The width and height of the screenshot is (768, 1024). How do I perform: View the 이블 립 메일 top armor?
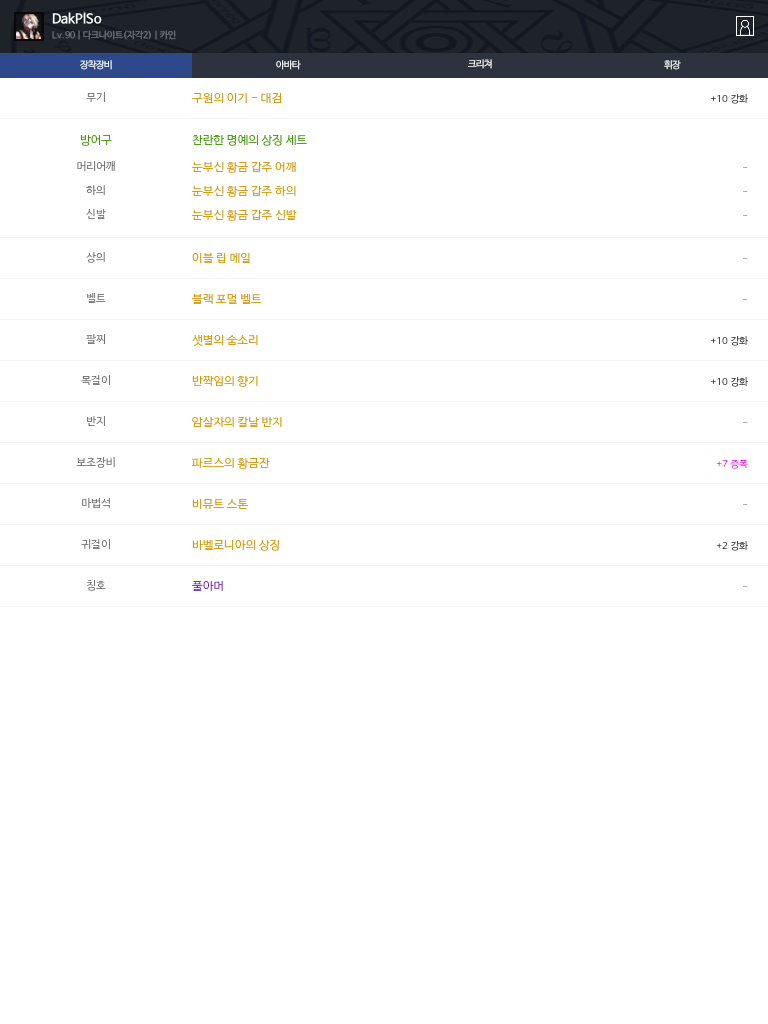point(221,258)
